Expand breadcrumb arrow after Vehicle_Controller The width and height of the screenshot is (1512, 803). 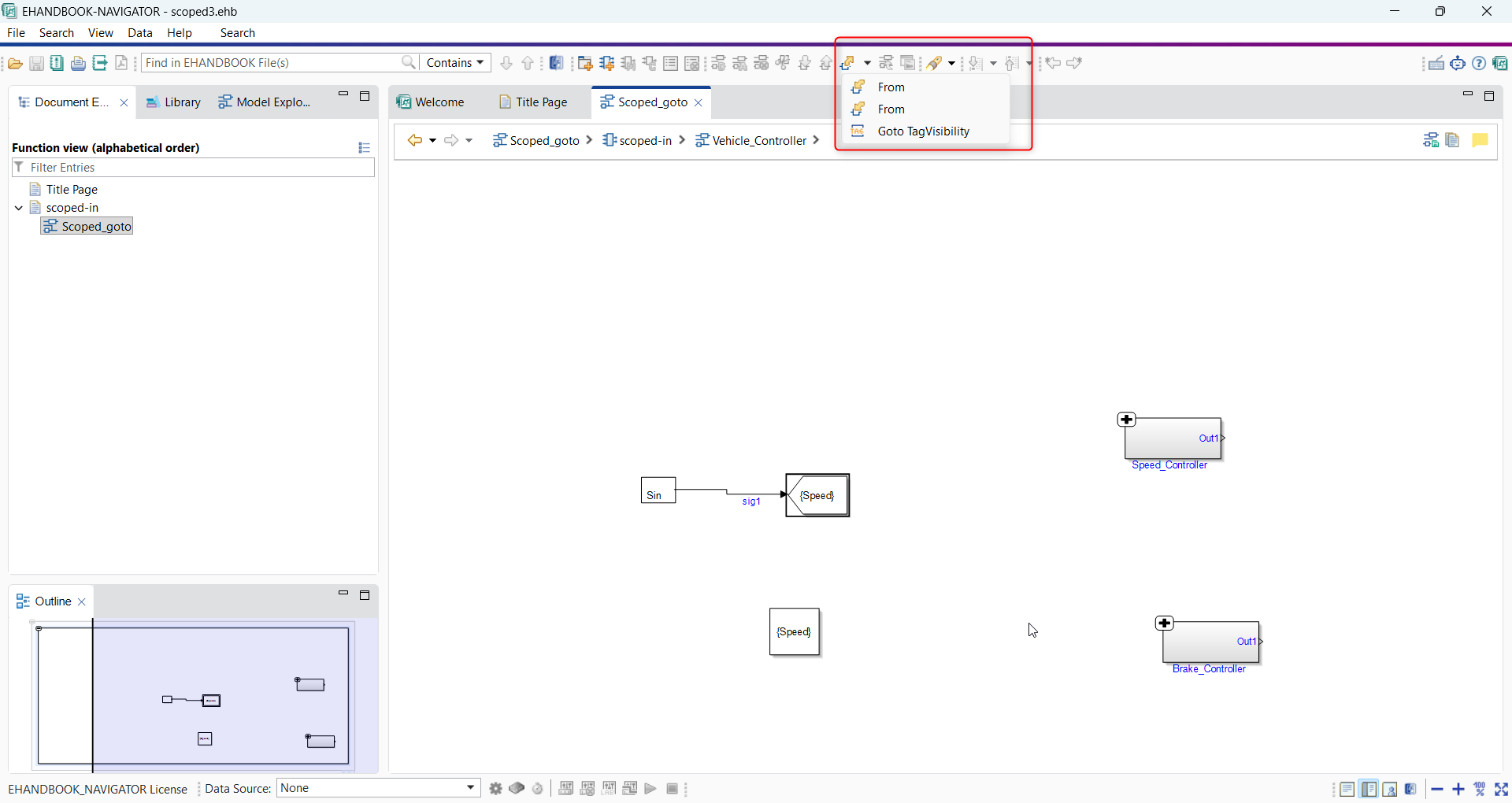[x=816, y=140]
